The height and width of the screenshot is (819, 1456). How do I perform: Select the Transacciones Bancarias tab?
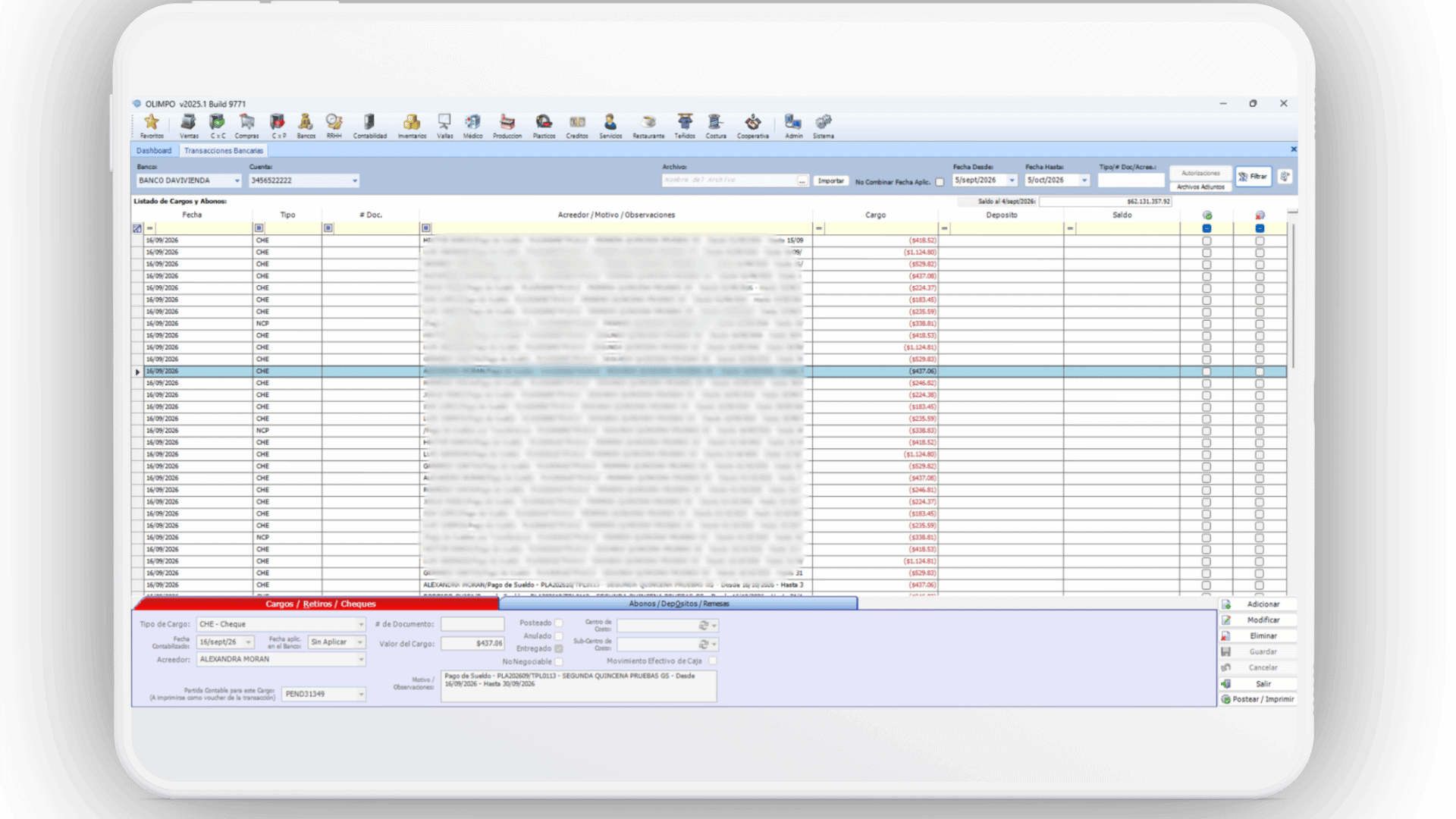(223, 150)
